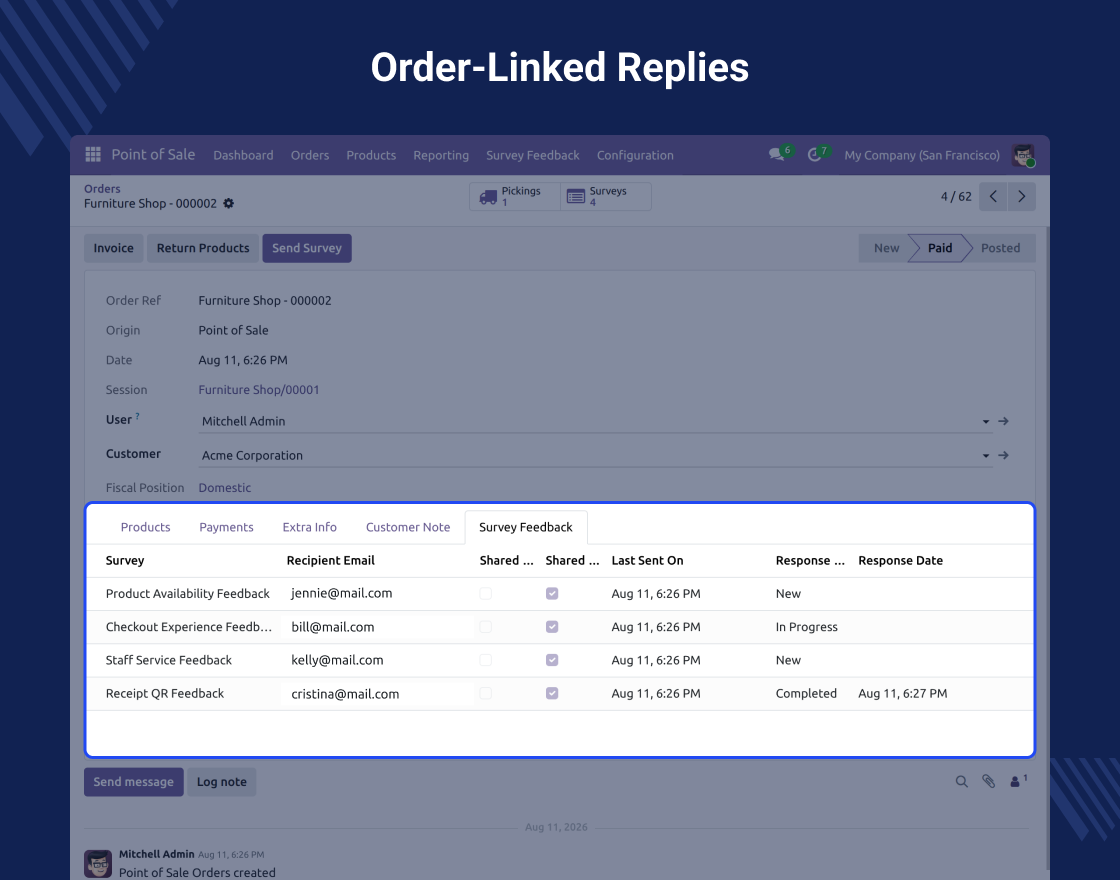Image resolution: width=1120 pixels, height=880 pixels.
Task: Open the Mitchell Admin avatar in the top bar
Action: pyautogui.click(x=1023, y=155)
